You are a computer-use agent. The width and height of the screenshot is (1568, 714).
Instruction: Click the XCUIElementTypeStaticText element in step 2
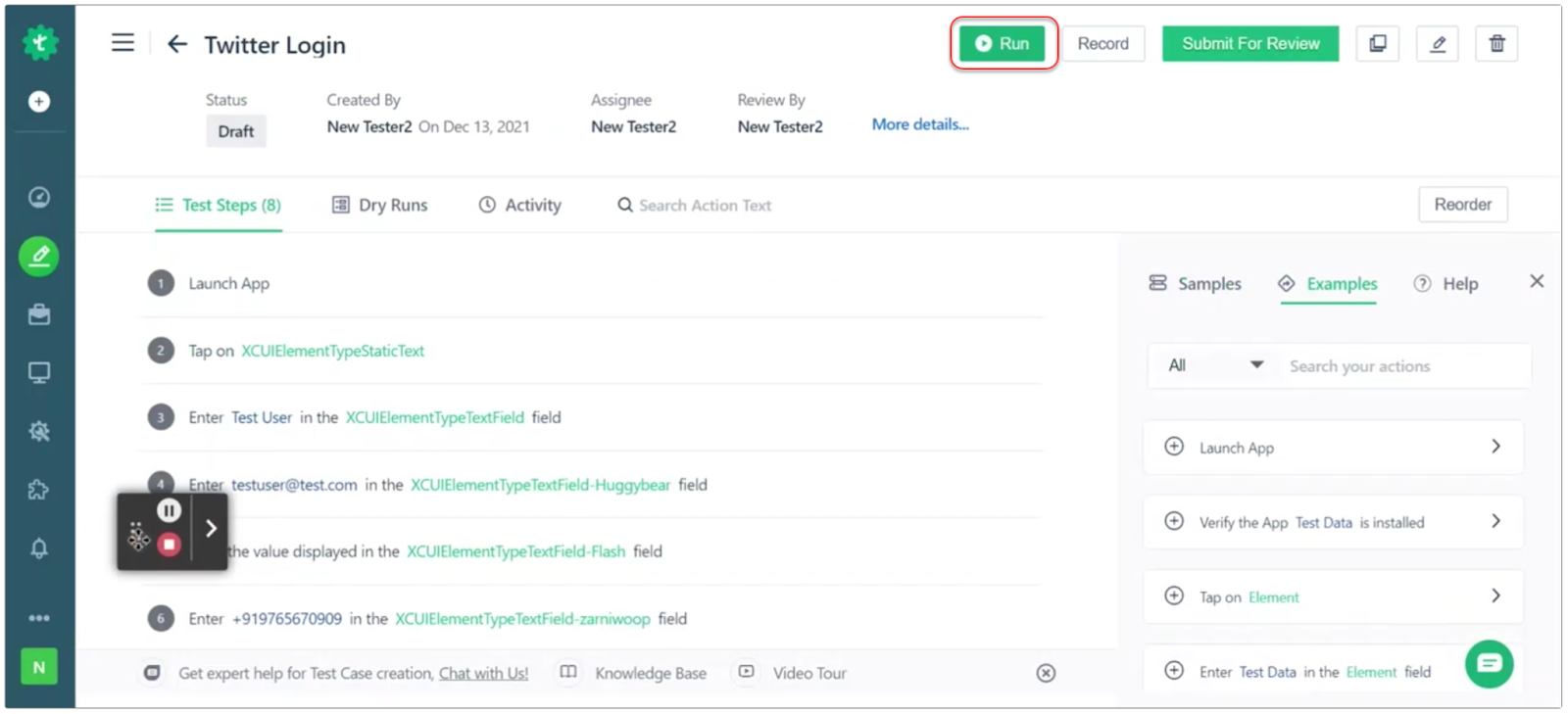(333, 351)
